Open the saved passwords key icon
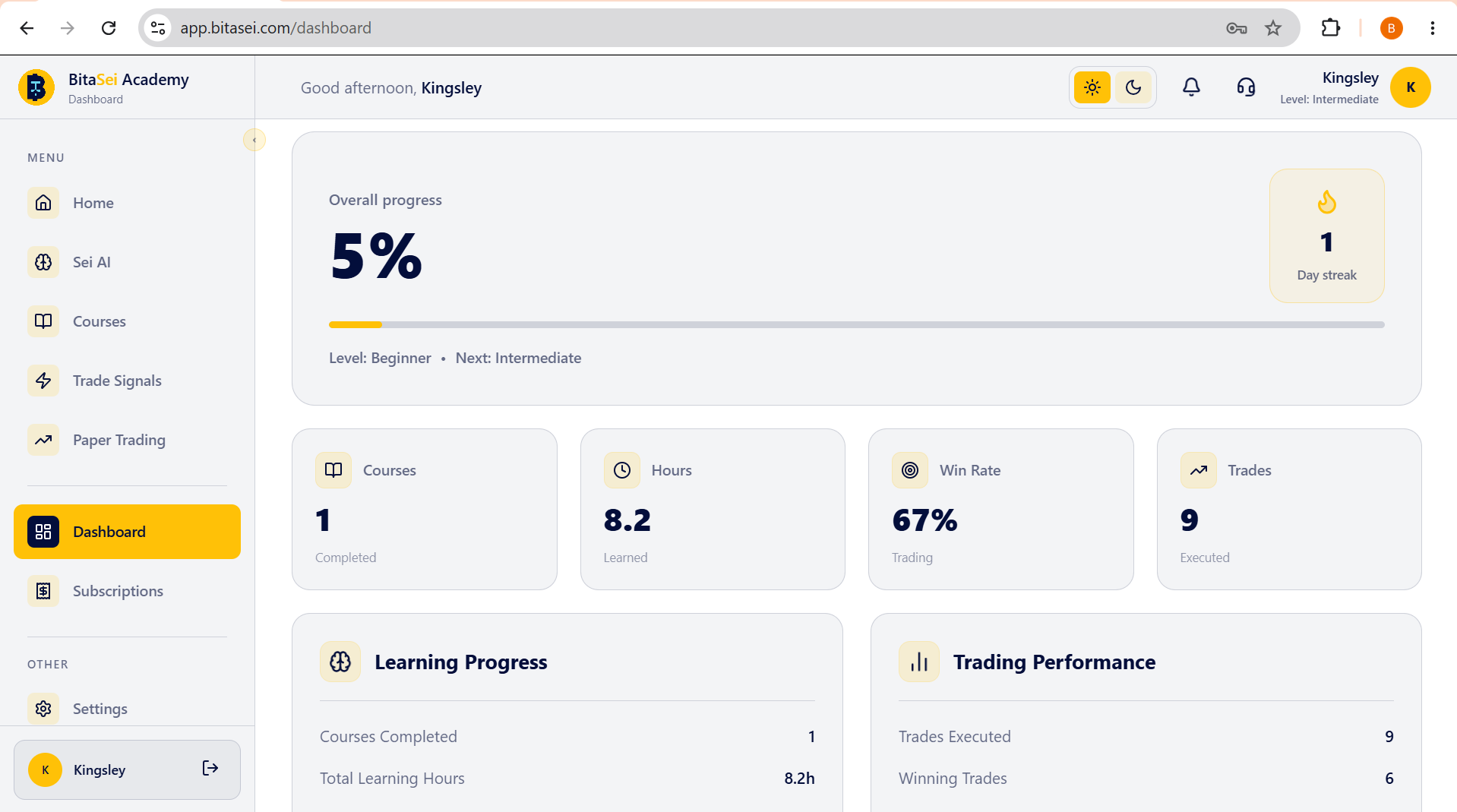Viewport: 1457px width, 812px height. click(x=1237, y=28)
